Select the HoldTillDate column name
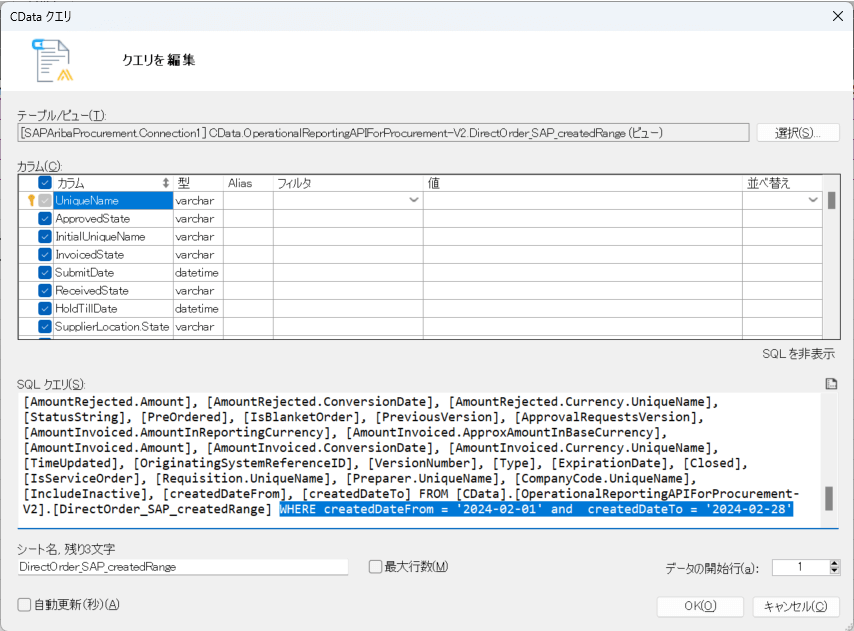The width and height of the screenshot is (854, 631). point(87,308)
